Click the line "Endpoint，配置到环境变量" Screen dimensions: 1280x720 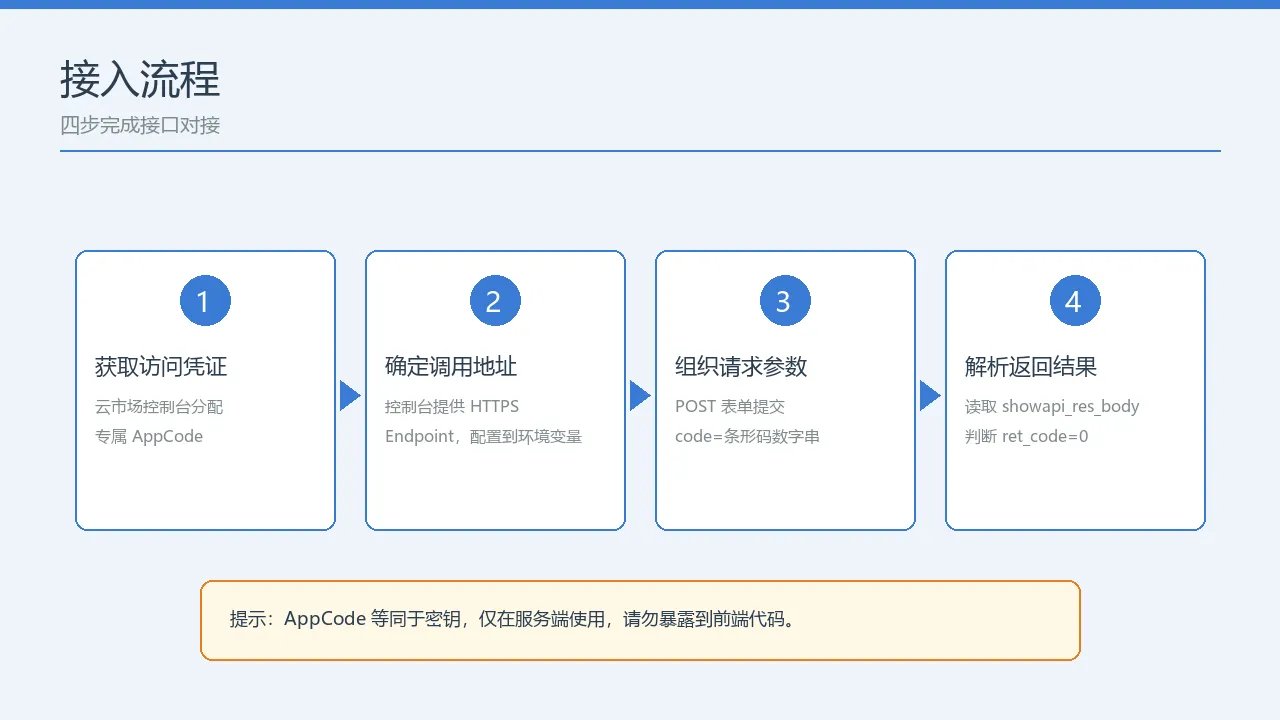pyautogui.click(x=484, y=437)
